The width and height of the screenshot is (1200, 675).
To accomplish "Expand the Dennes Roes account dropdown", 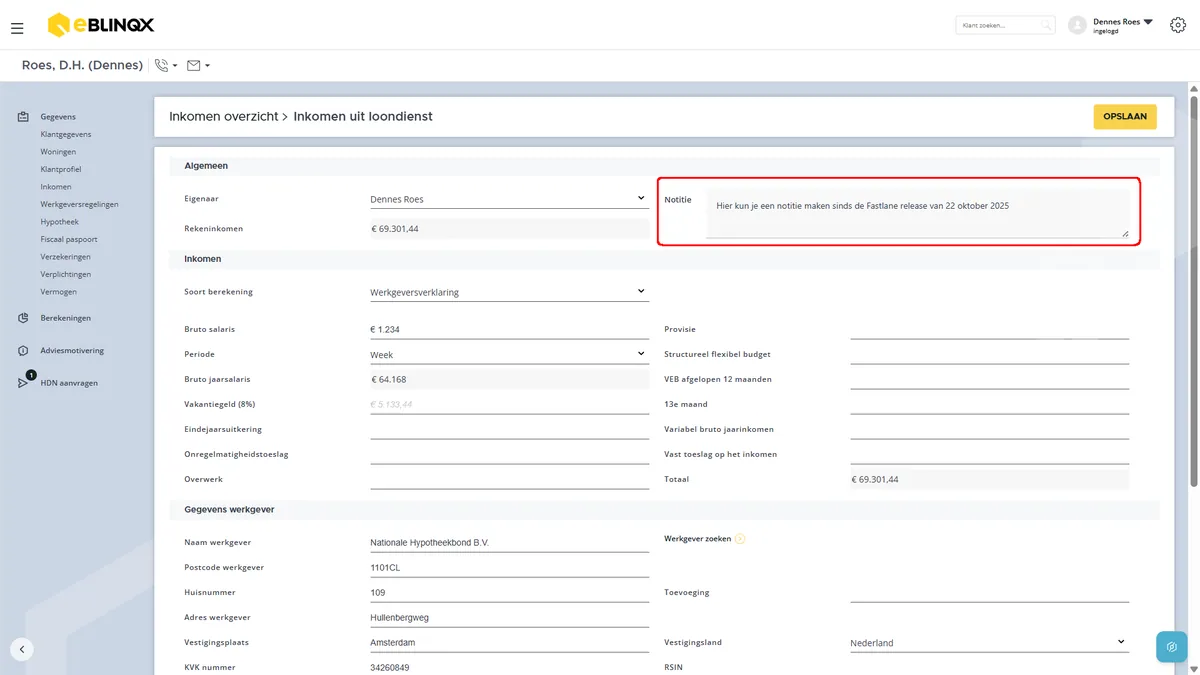I will [x=1148, y=21].
